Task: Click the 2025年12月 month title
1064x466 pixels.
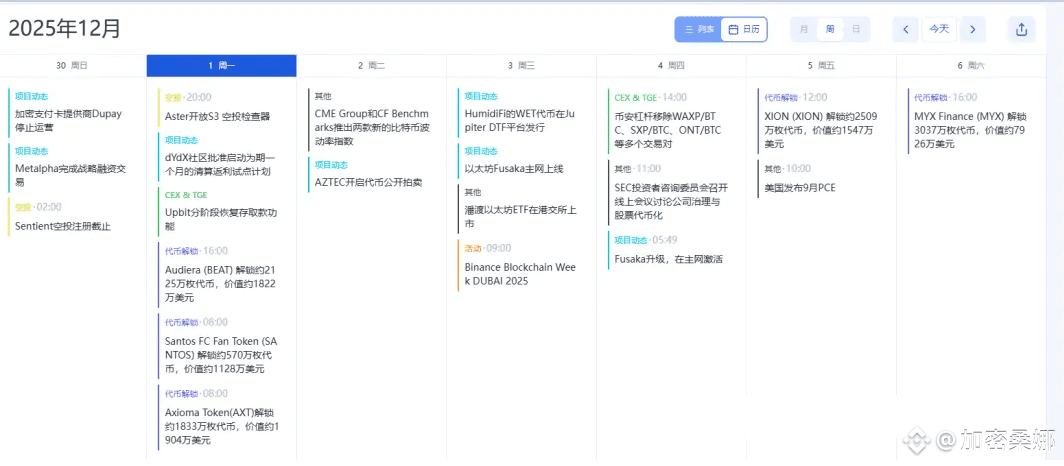Action: [x=64, y=28]
